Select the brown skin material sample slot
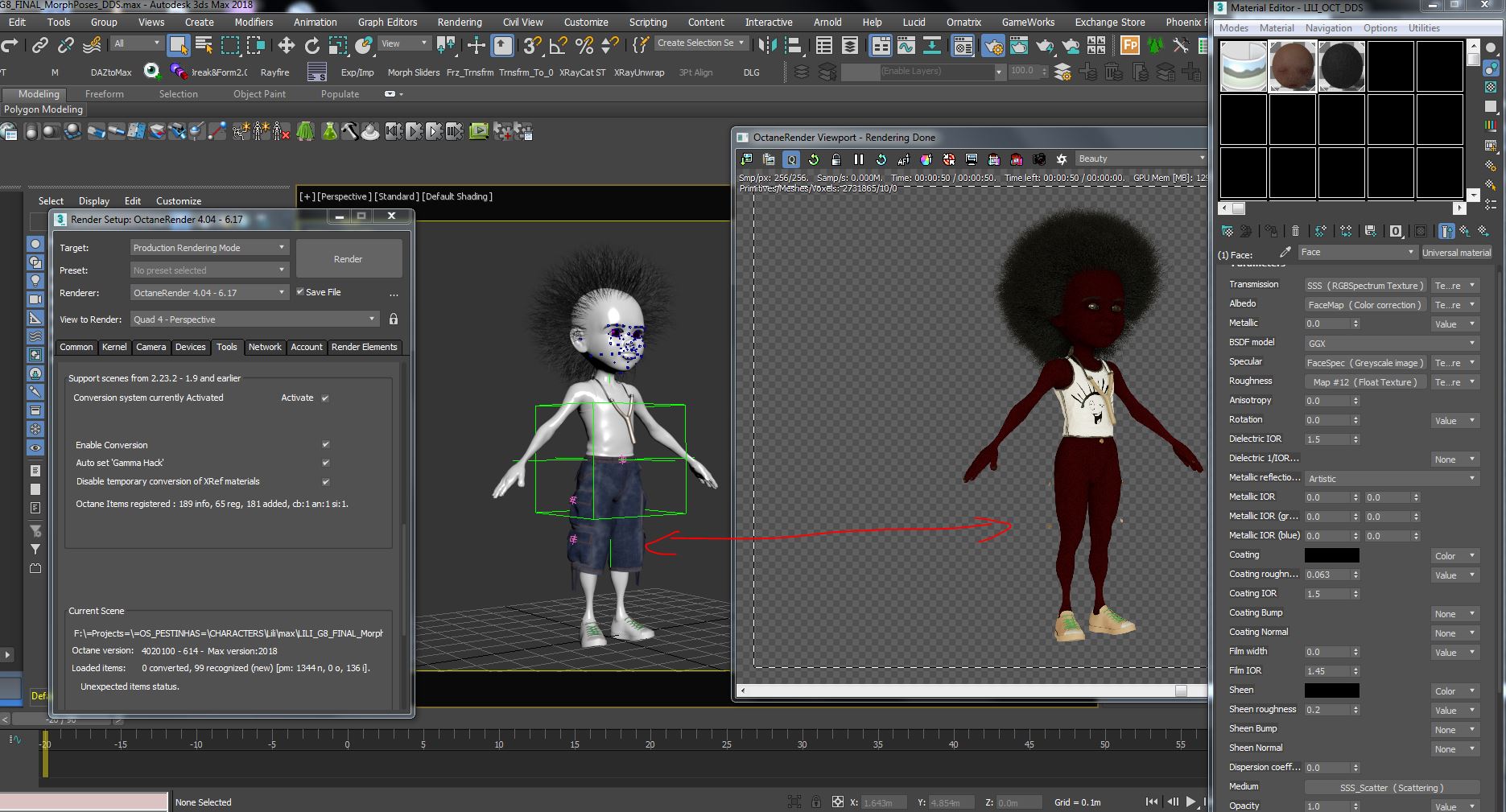1506x812 pixels. tap(1293, 66)
